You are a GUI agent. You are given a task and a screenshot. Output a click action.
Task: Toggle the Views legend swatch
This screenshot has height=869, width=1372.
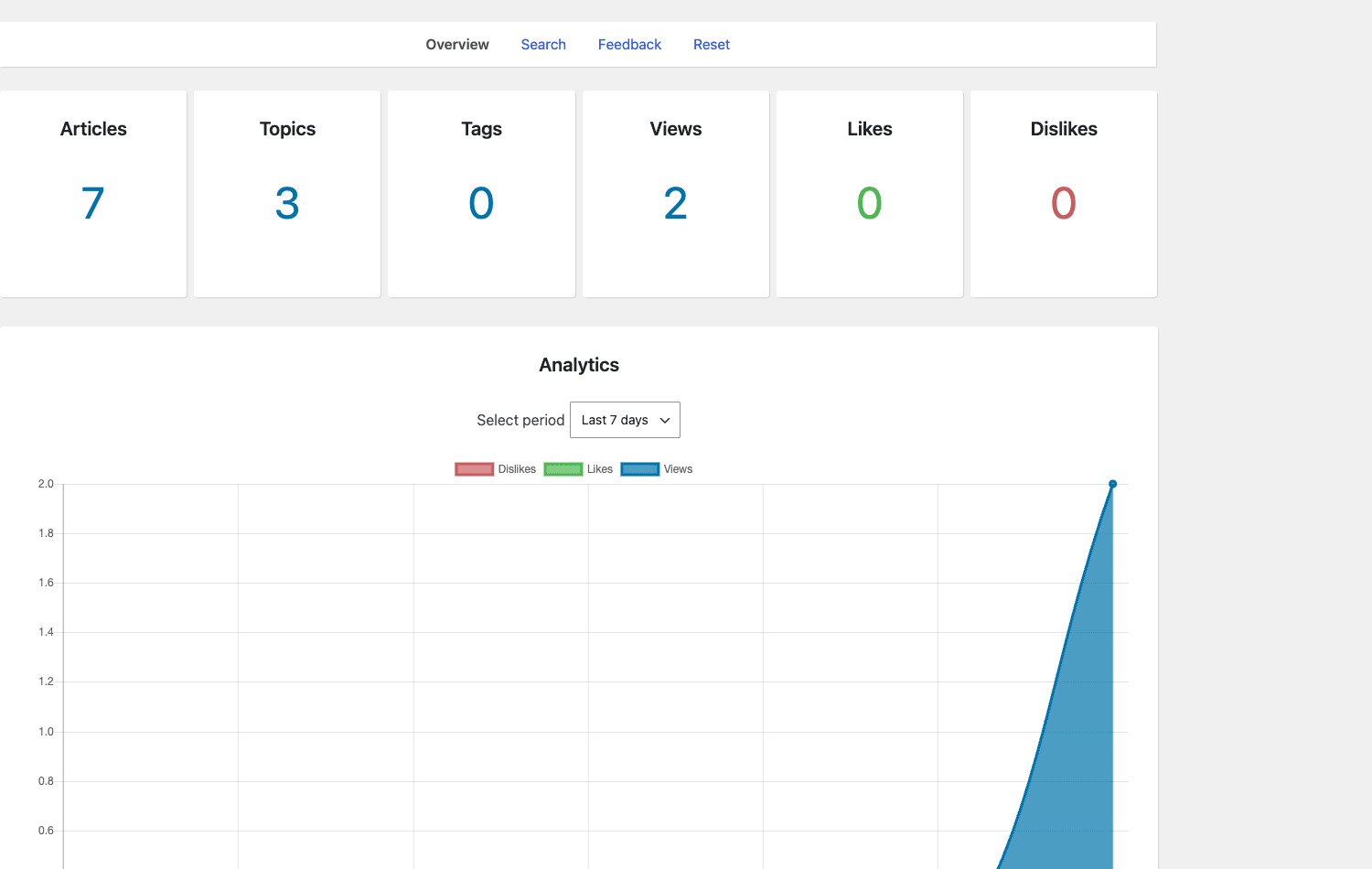coord(640,469)
